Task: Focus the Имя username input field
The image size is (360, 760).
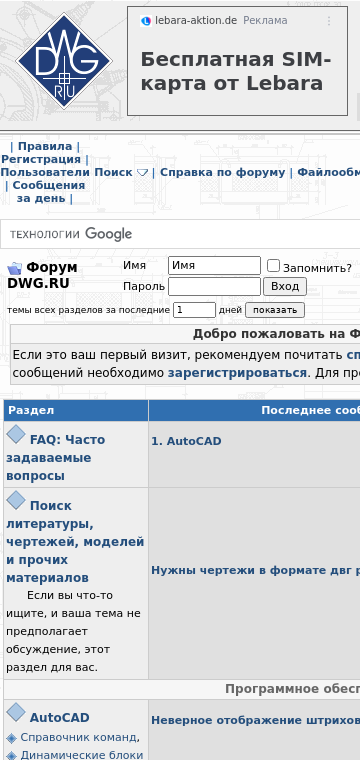Action: [214, 266]
